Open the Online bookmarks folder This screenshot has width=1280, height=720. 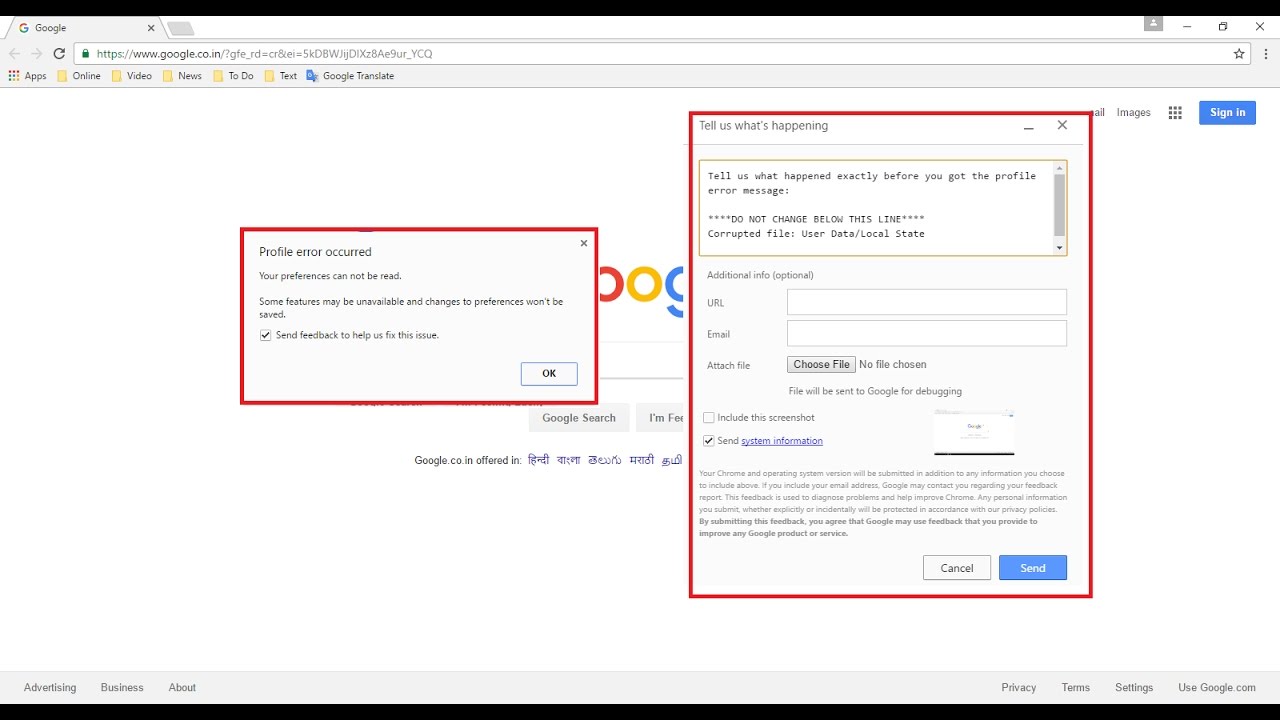click(79, 76)
